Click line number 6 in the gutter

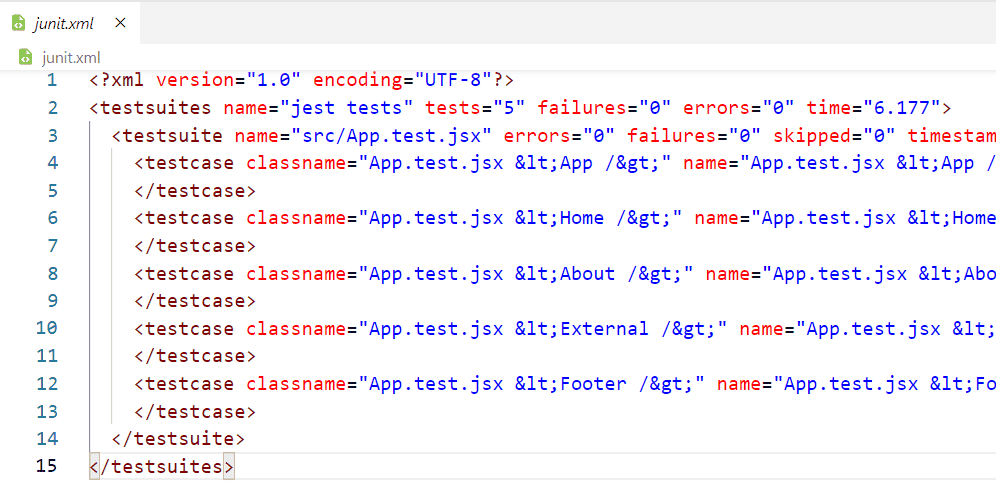tap(51, 218)
